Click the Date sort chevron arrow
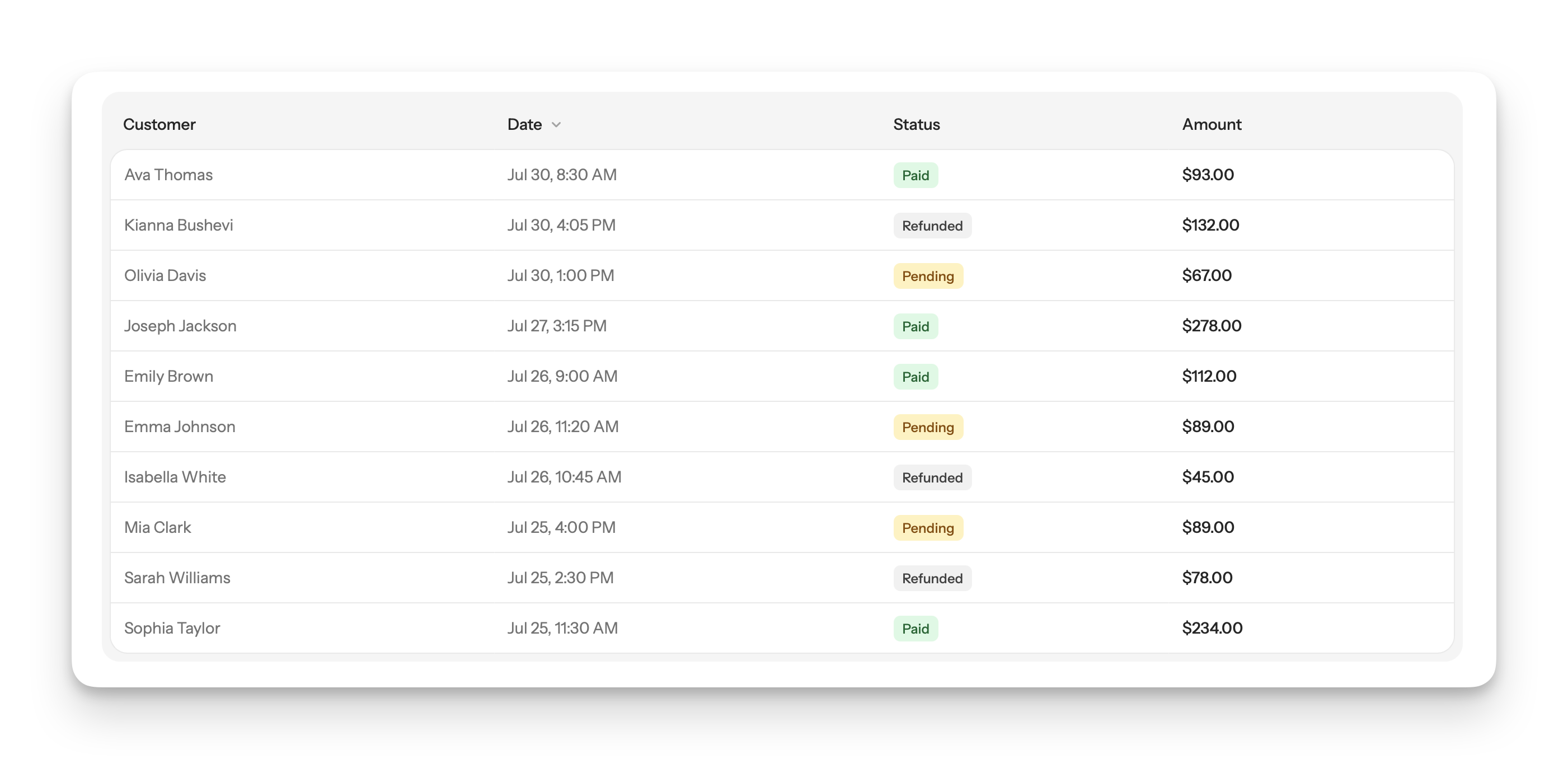1568x759 pixels. coord(556,125)
